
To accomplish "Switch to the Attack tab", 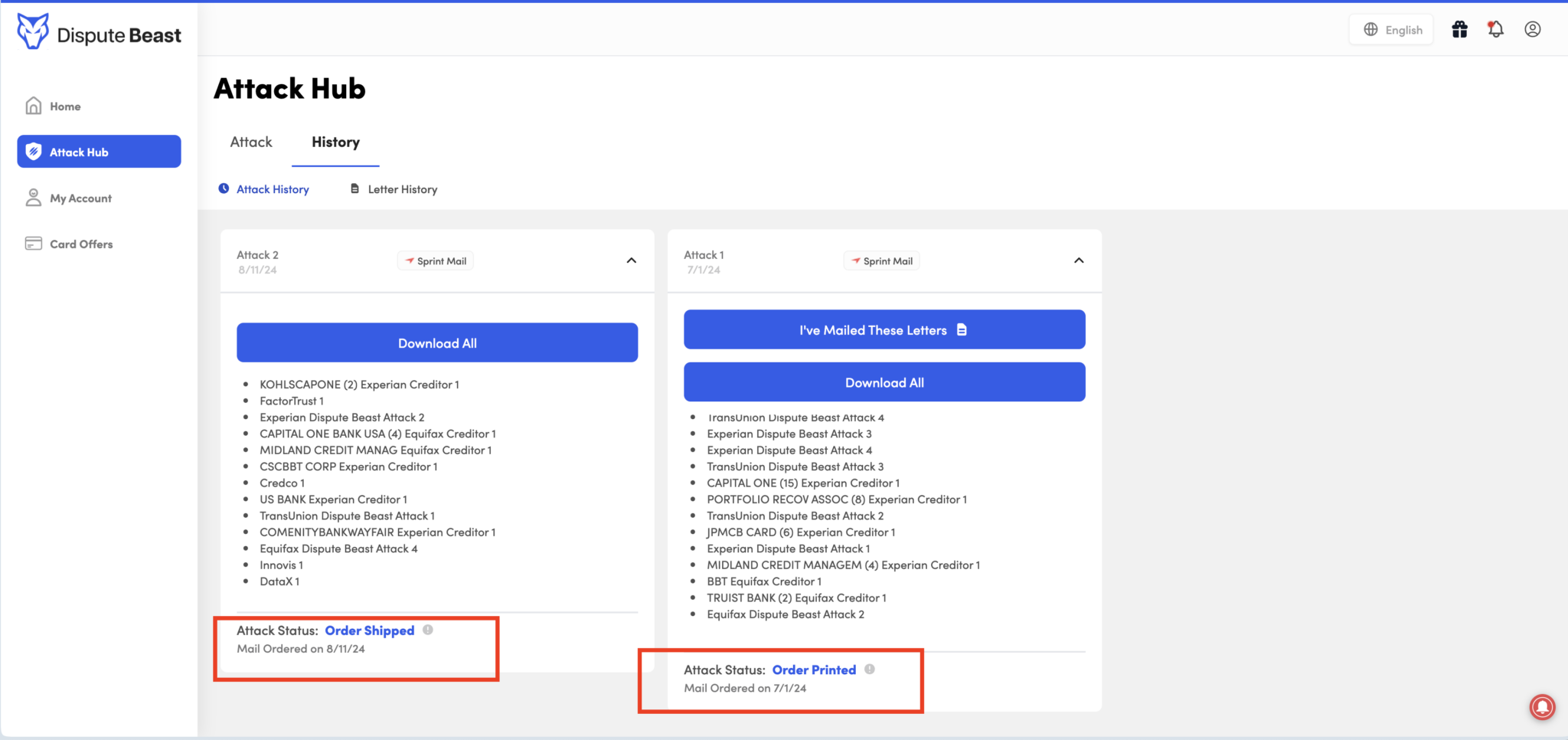I will click(250, 142).
